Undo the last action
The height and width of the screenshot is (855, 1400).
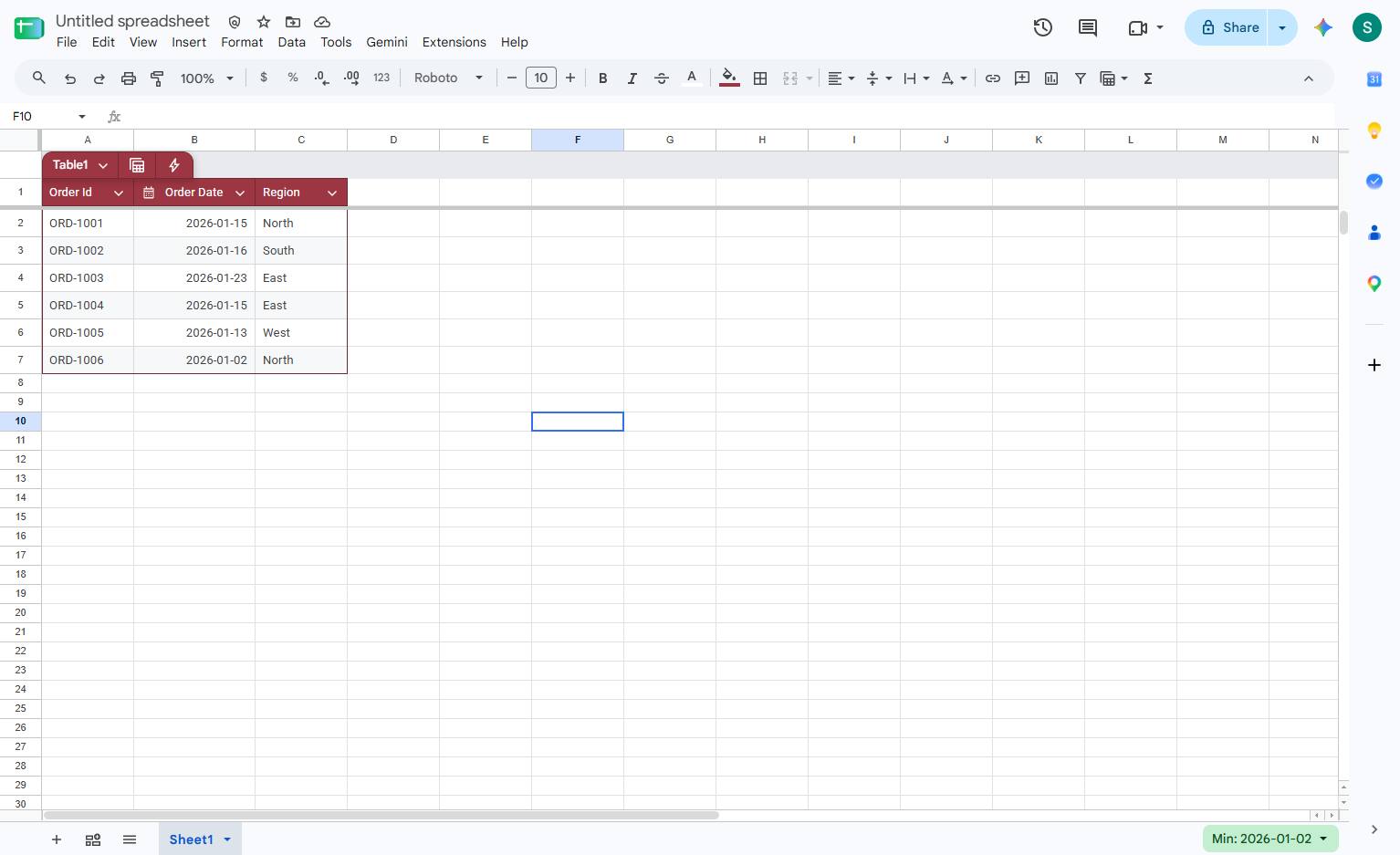point(70,78)
